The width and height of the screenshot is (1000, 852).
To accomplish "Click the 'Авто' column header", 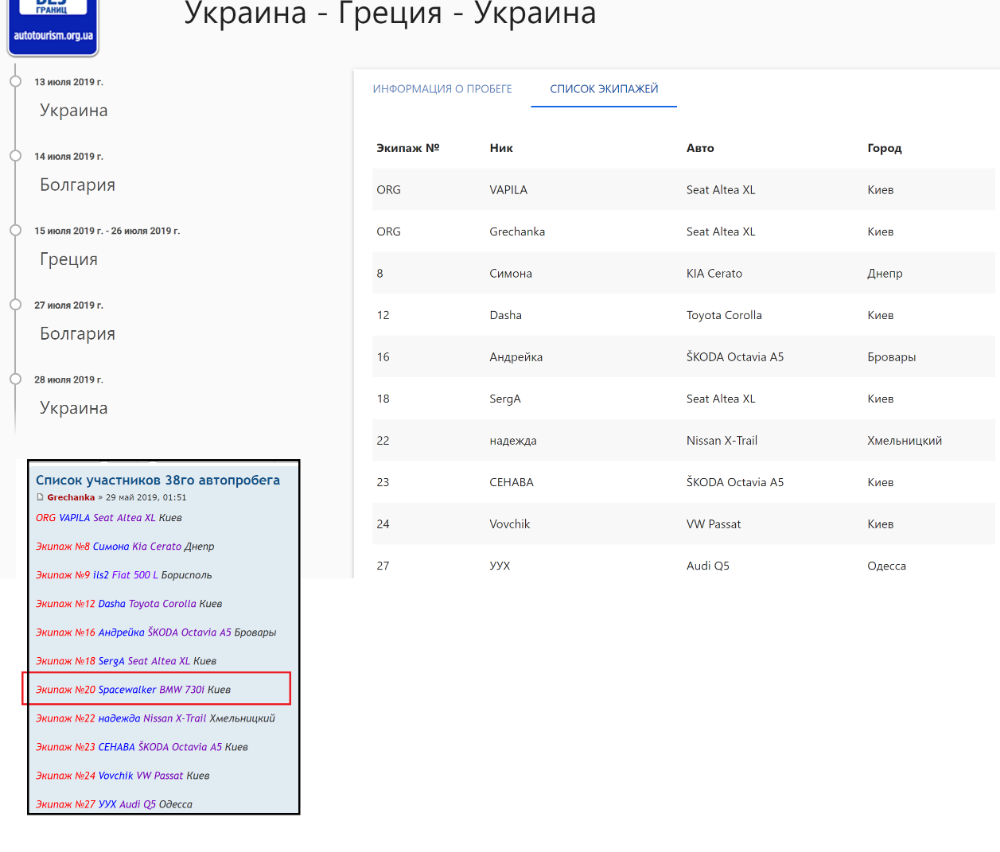I will click(x=700, y=148).
